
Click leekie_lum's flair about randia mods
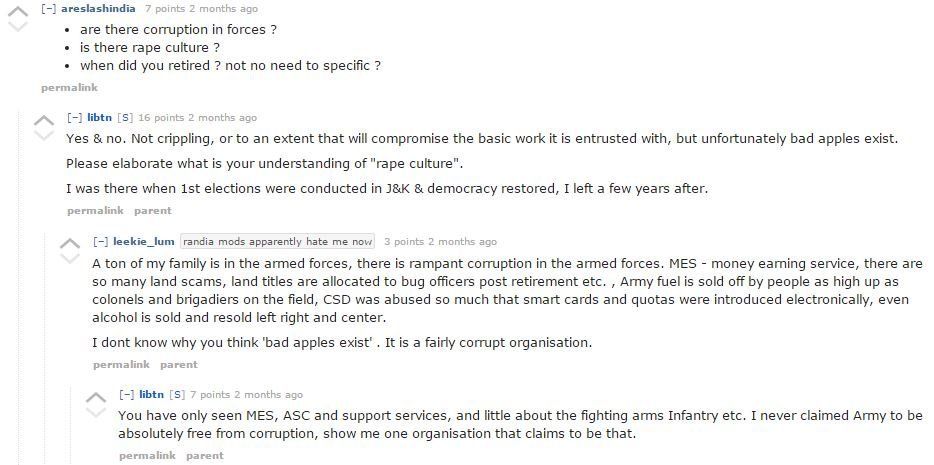(278, 242)
